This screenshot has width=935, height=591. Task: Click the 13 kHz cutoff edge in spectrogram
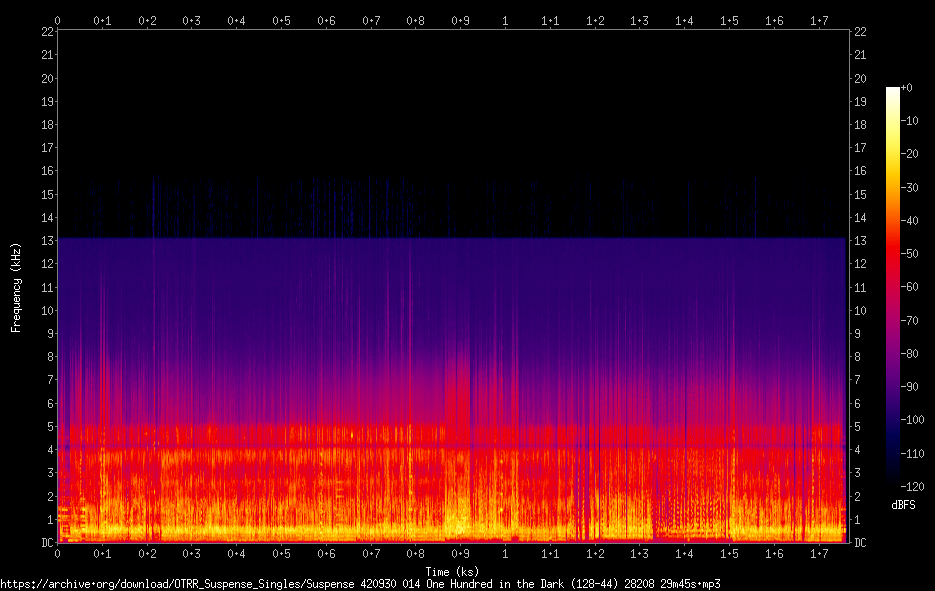point(452,238)
